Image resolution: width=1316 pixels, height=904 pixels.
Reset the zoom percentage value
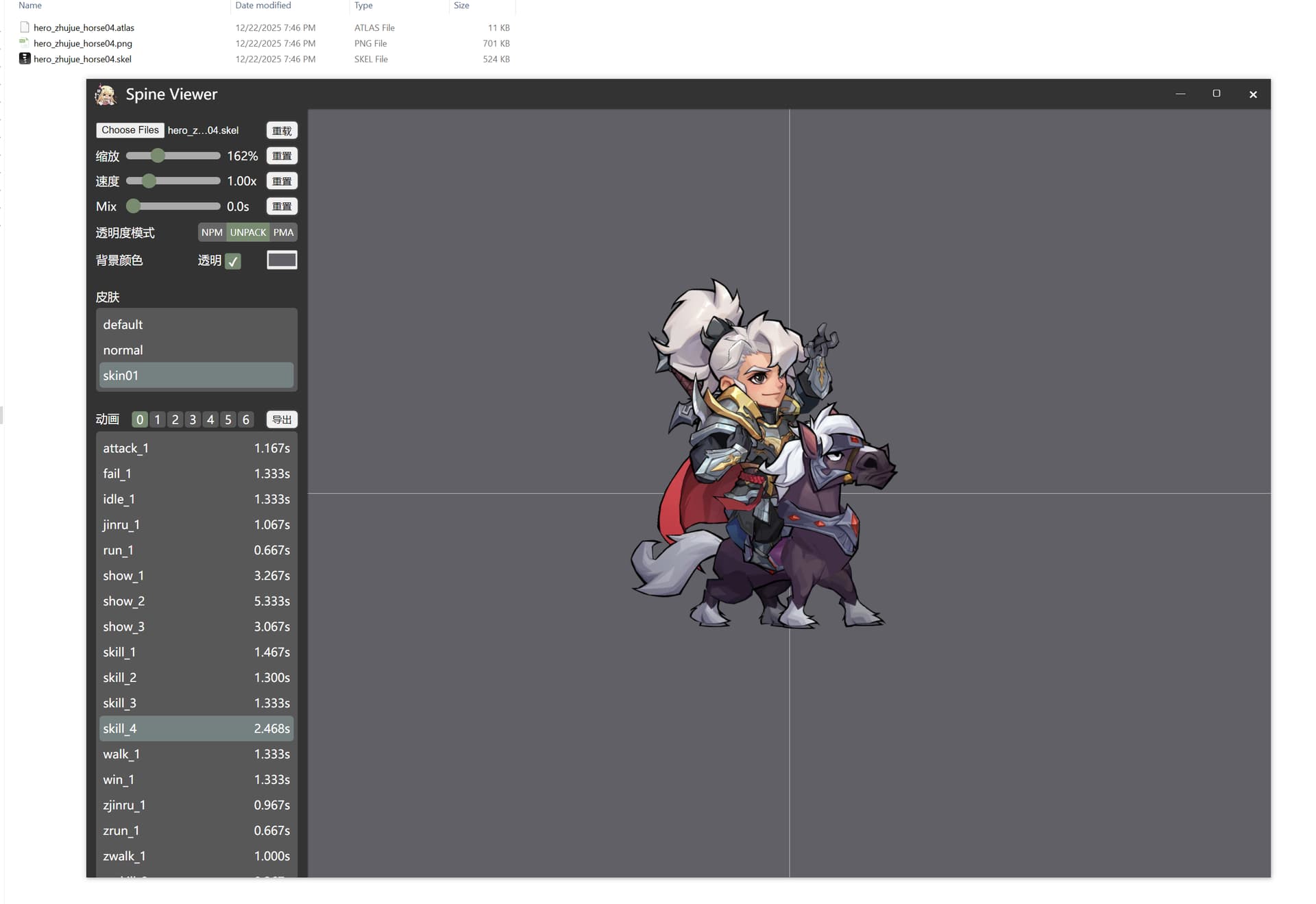(282, 156)
